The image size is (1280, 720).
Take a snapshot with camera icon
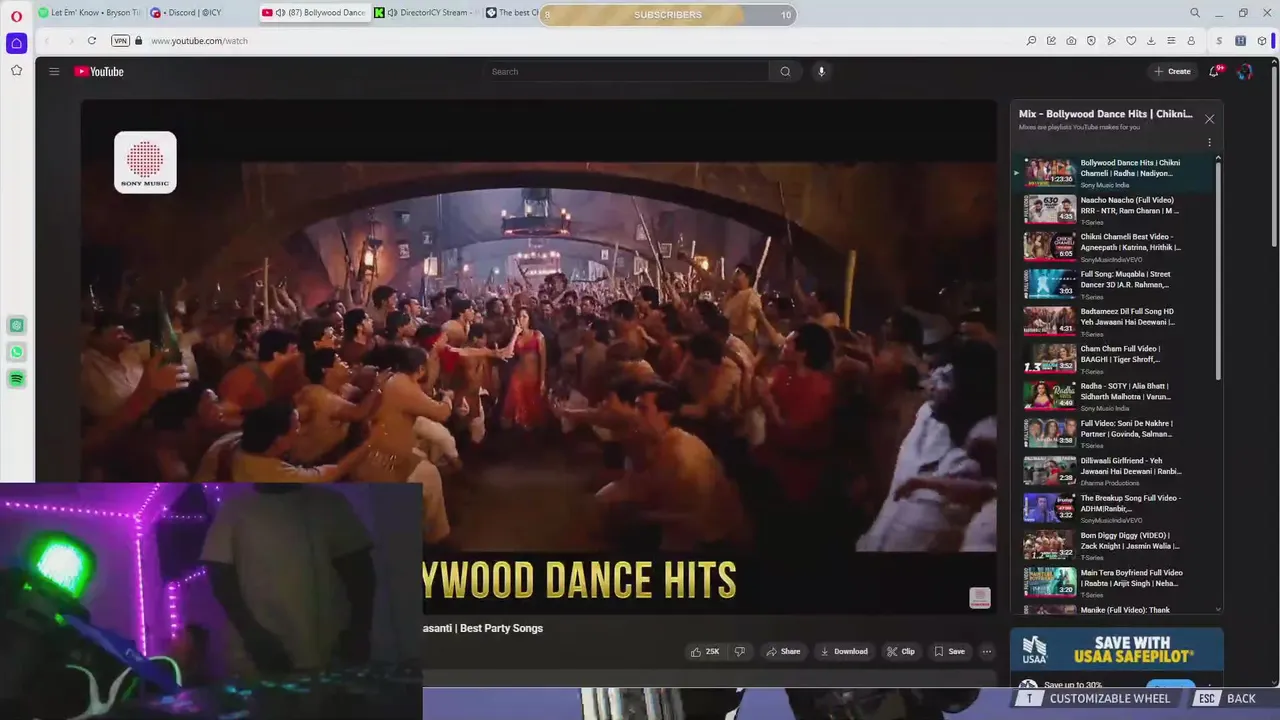point(1071,41)
